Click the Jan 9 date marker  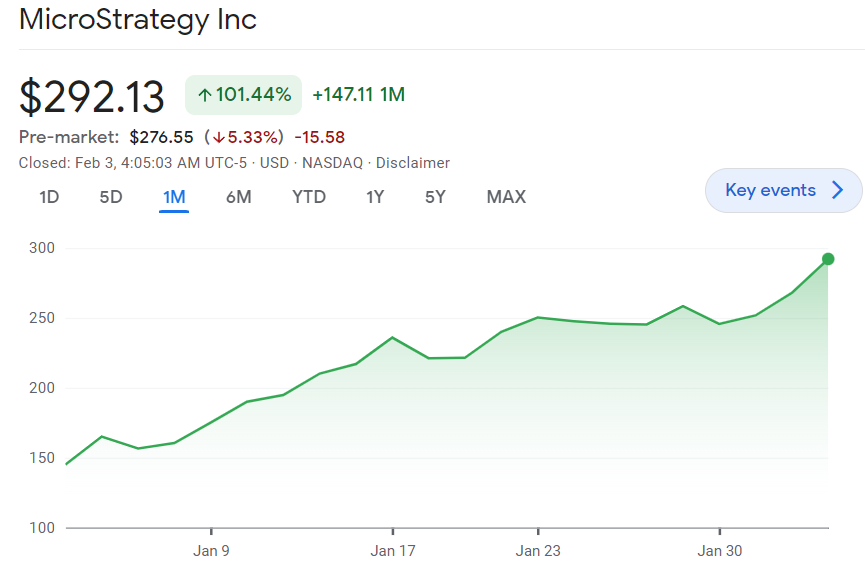coord(212,550)
